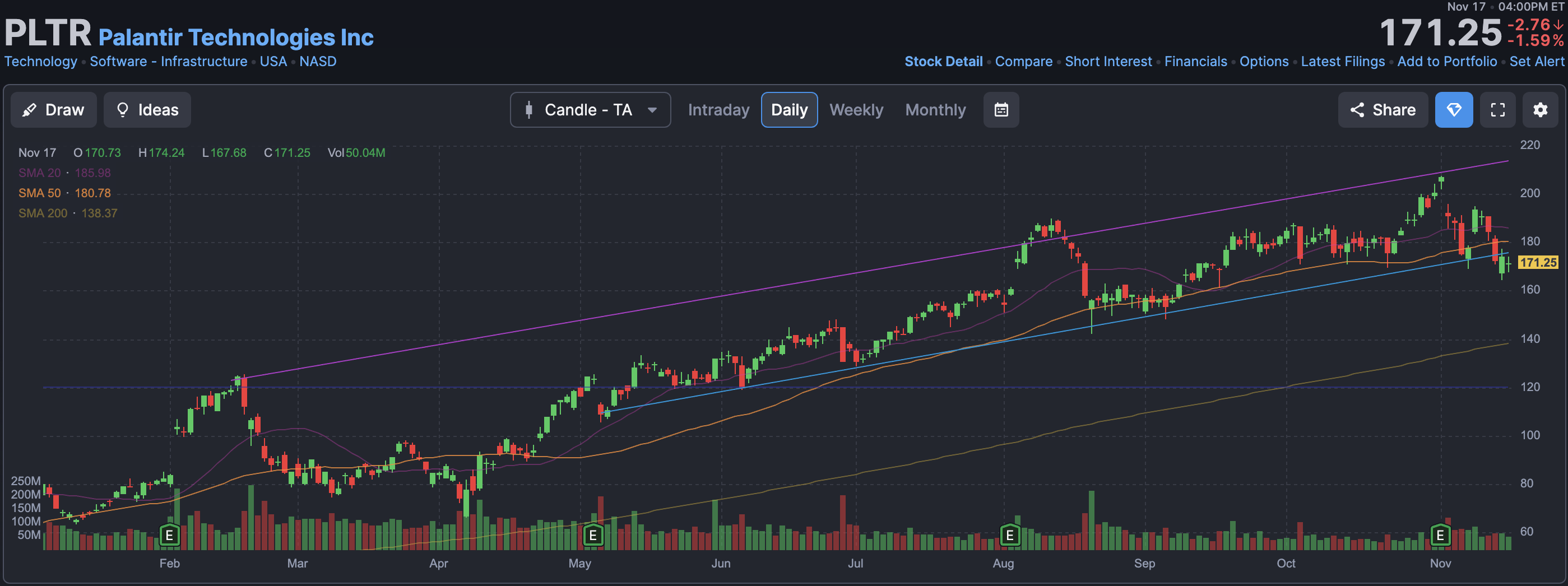Open the Compare link

1024,62
